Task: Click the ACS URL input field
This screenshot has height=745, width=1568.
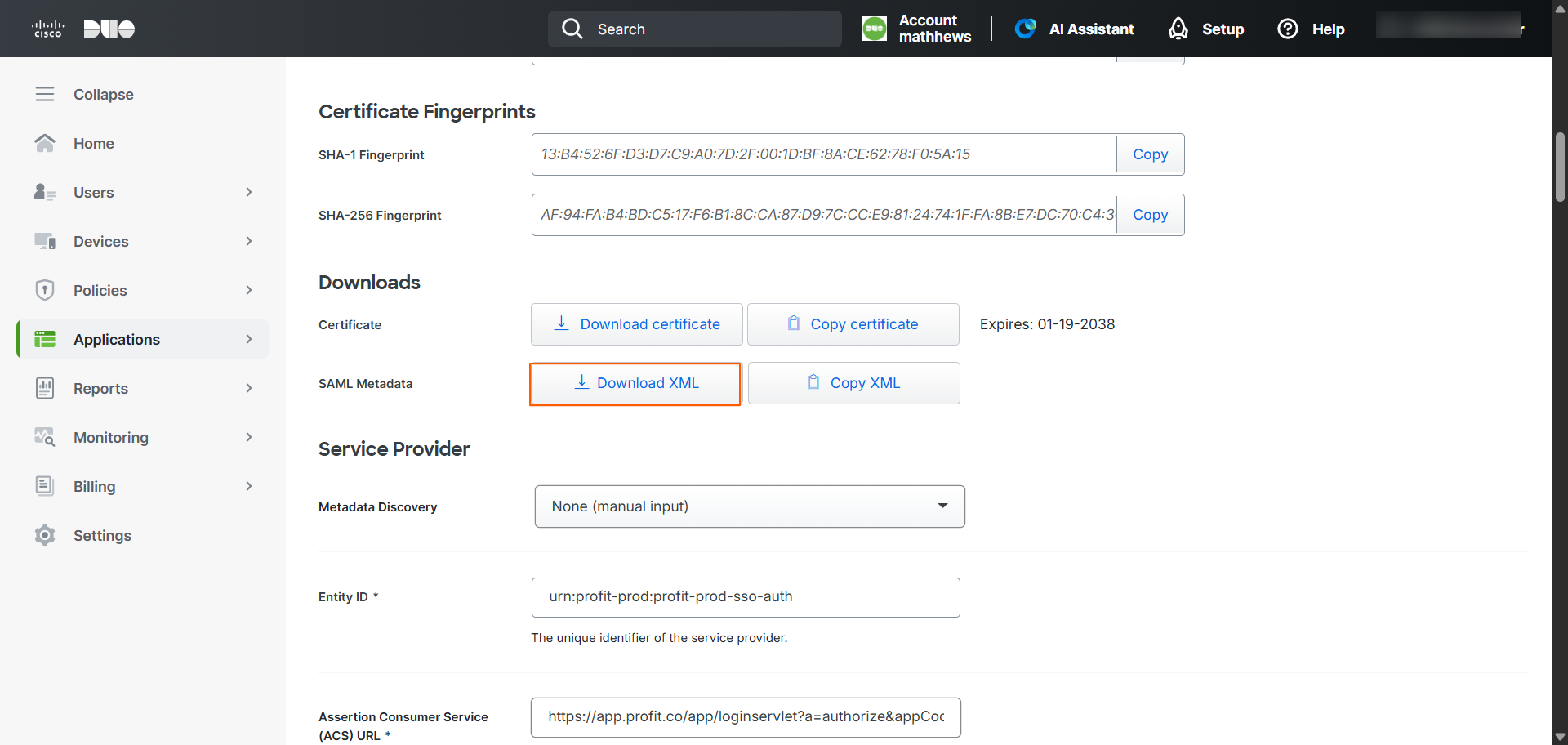Action: [x=746, y=717]
